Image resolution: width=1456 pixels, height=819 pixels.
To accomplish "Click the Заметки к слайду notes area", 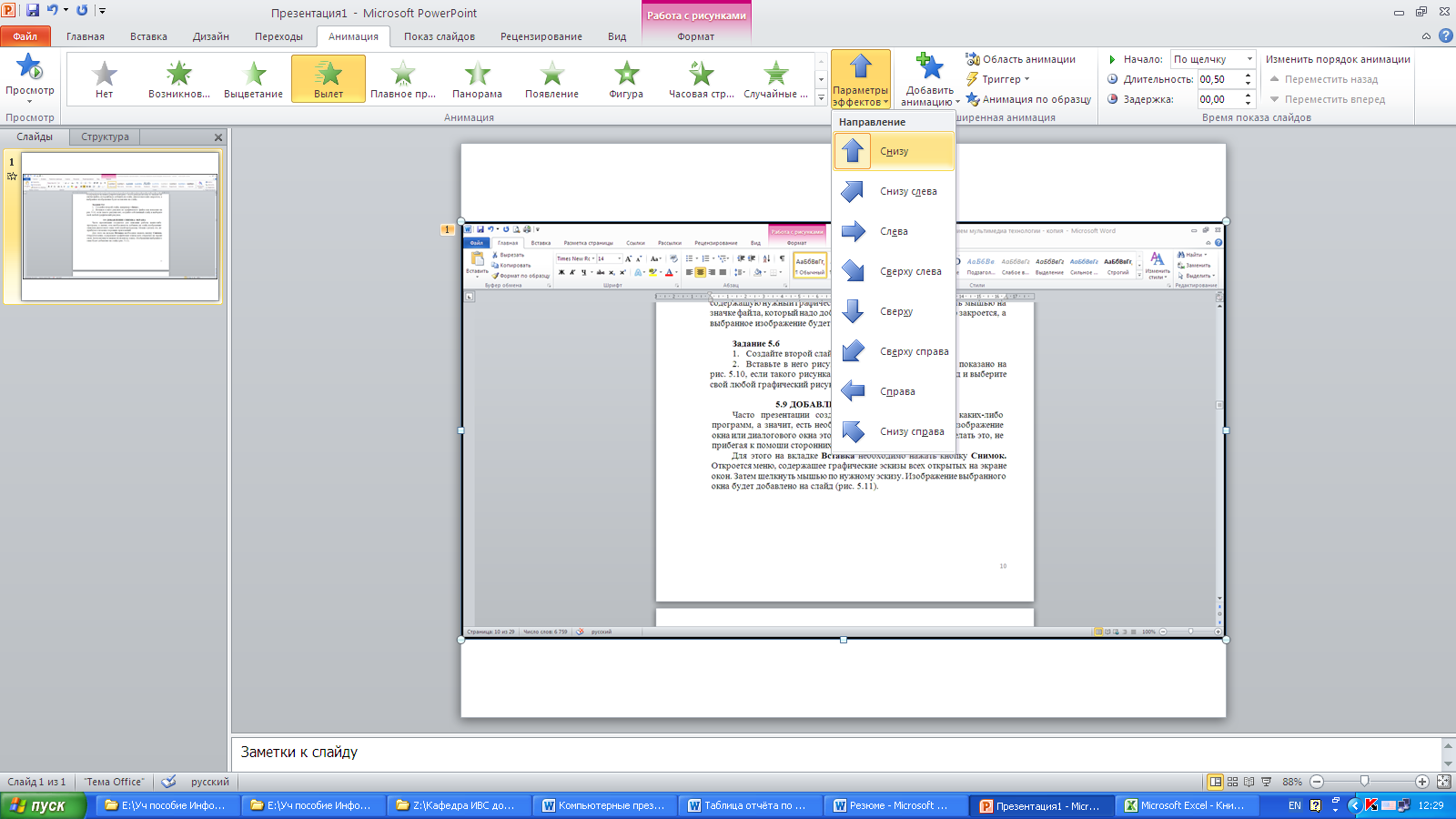I will pos(835,753).
